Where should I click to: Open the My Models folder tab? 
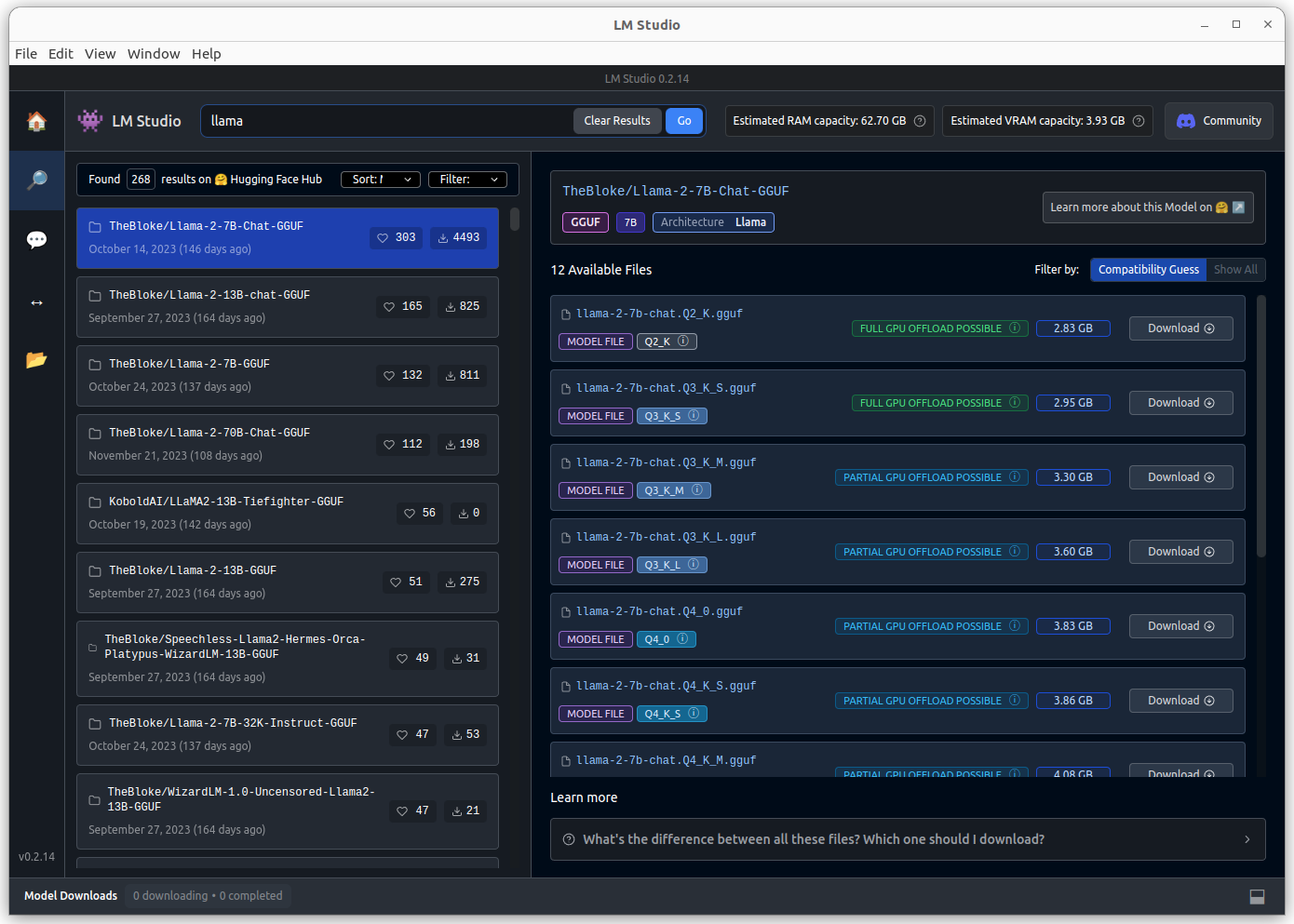click(36, 359)
